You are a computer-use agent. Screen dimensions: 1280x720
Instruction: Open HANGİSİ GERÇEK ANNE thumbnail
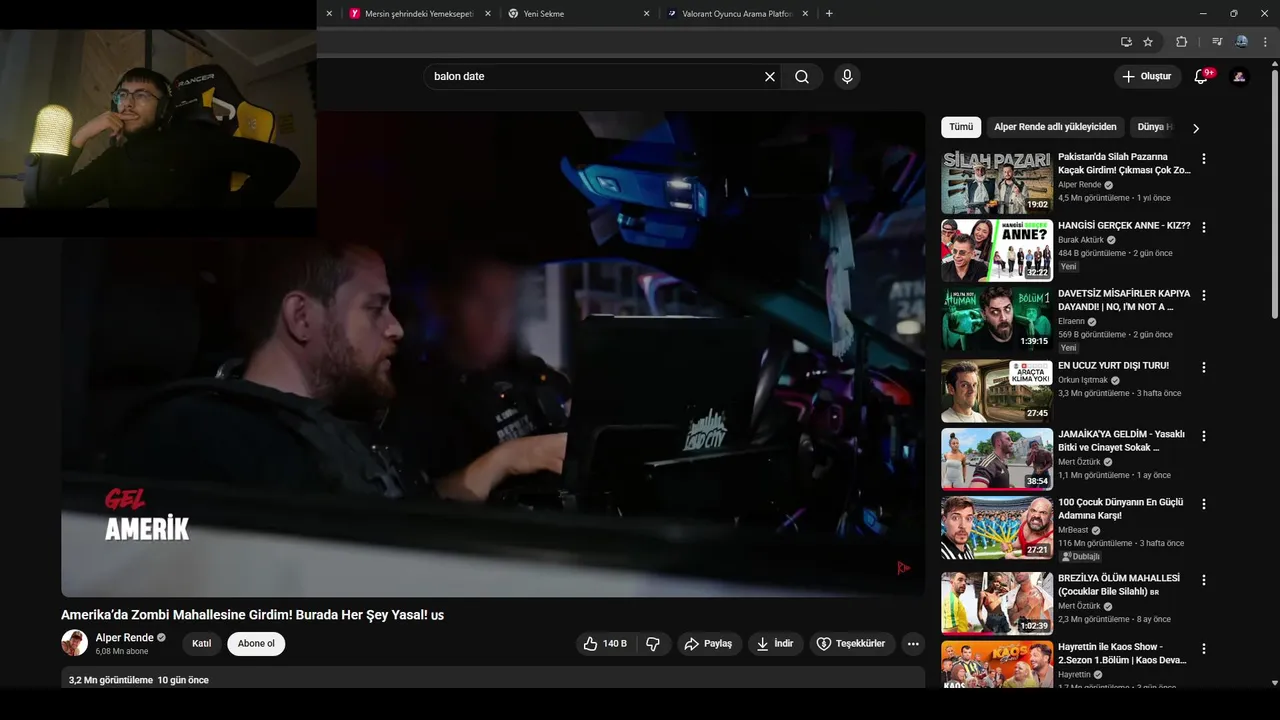tap(997, 251)
